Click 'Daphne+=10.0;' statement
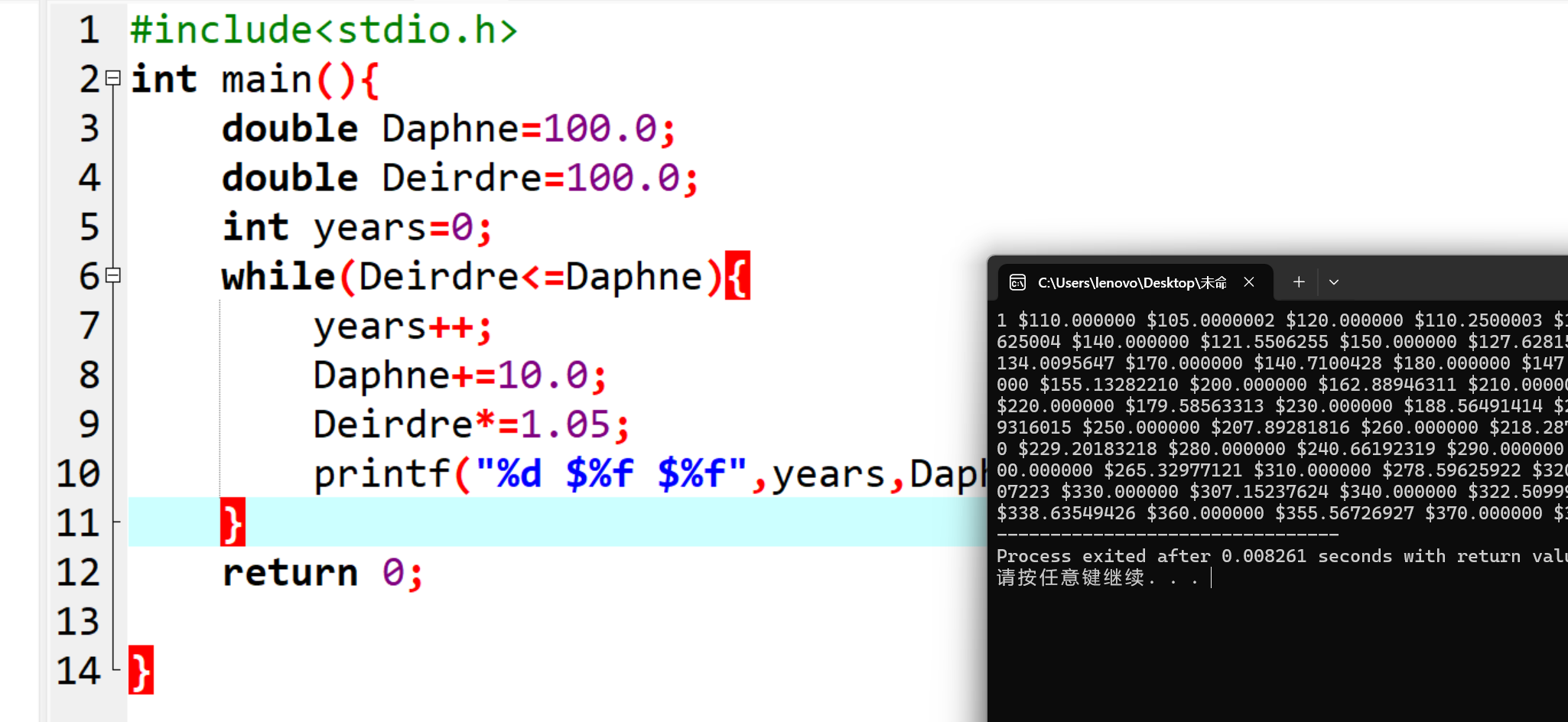This screenshot has height=722, width=1568. (x=460, y=376)
